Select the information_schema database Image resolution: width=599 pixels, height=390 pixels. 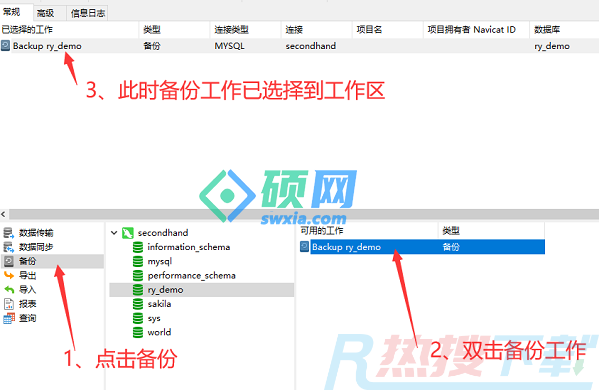point(189,247)
